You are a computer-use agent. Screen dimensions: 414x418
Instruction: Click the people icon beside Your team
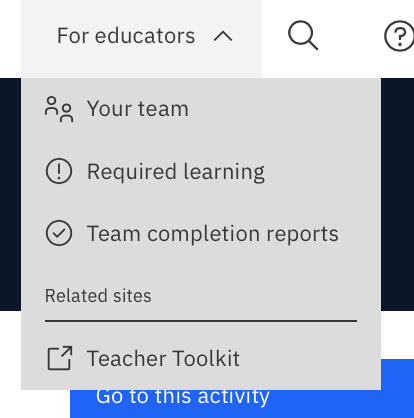click(59, 109)
